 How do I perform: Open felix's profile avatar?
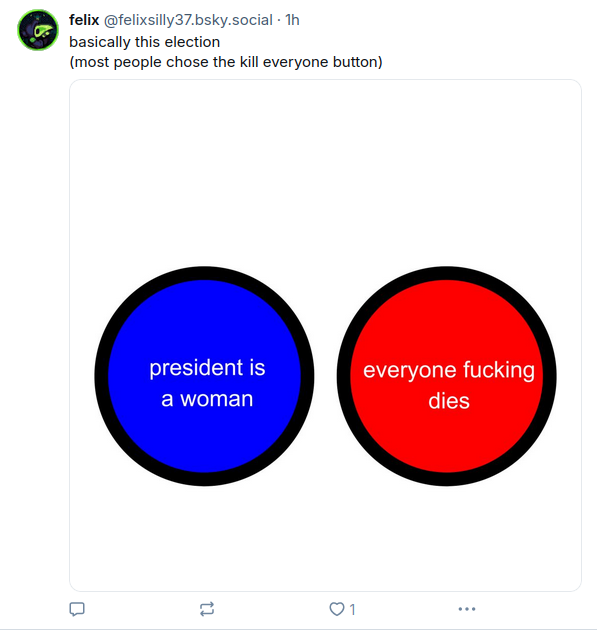[x=38, y=30]
